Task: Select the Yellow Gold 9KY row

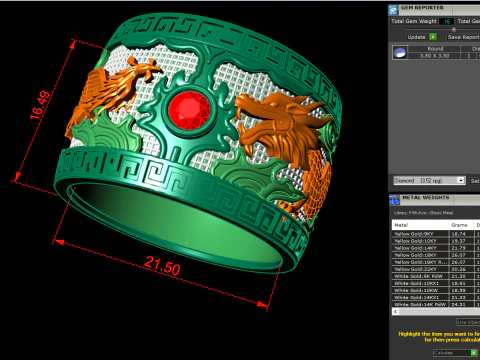Action: click(x=436, y=234)
